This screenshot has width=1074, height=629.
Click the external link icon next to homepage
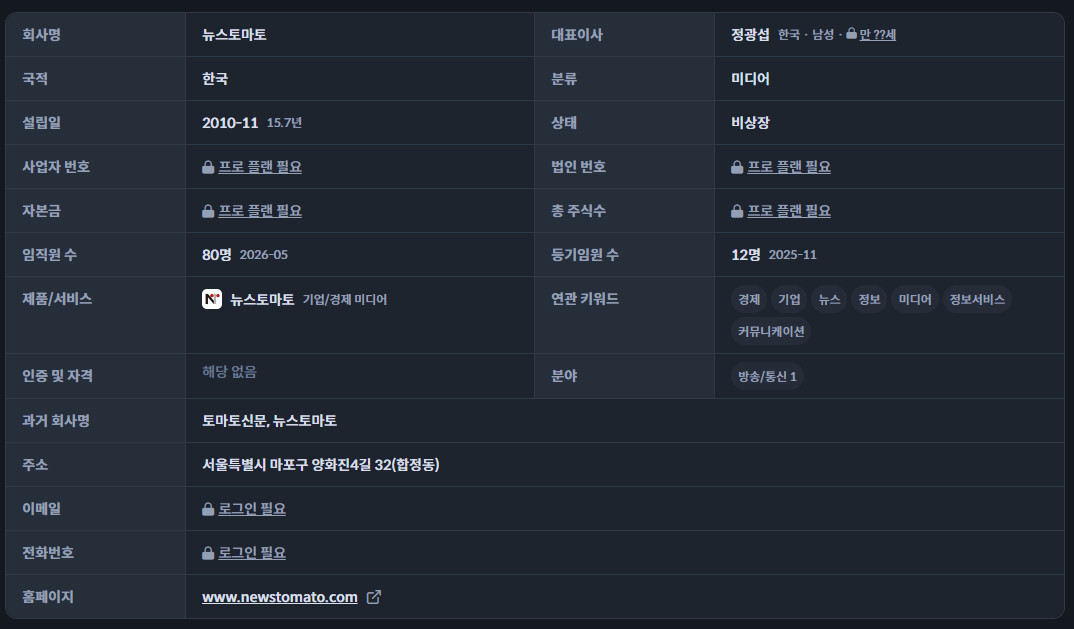(x=373, y=597)
